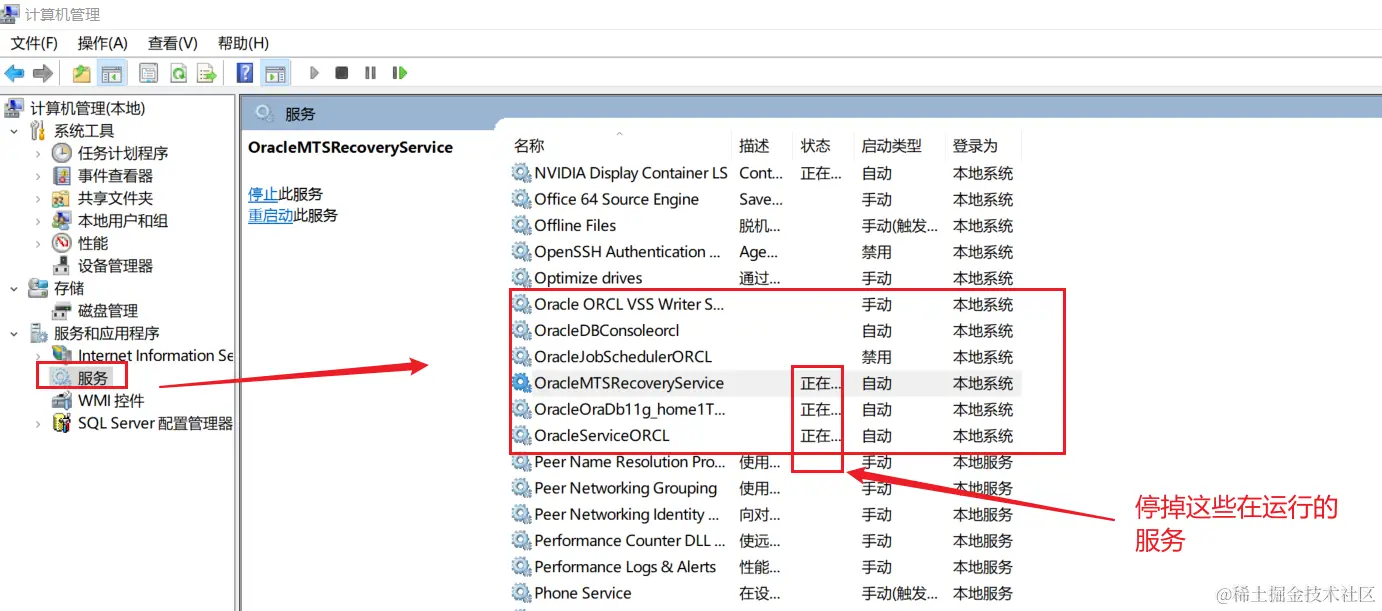
Task: Click the Back arrow in the toolbar
Action: coord(14,73)
